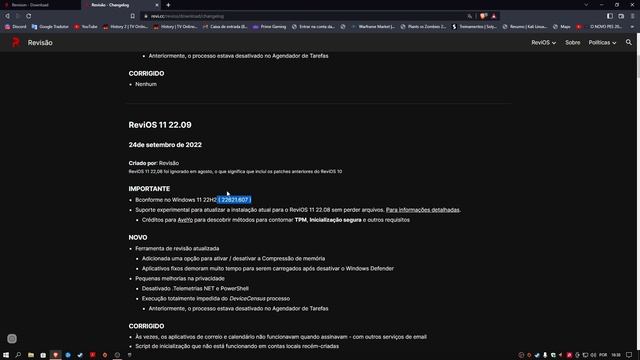Open the 'Para informações detalhadas' link
This screenshot has height=360, width=640.
tap(422, 210)
